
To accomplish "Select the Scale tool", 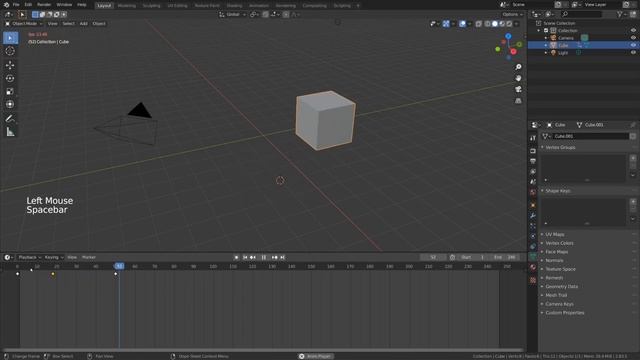I will [x=11, y=91].
